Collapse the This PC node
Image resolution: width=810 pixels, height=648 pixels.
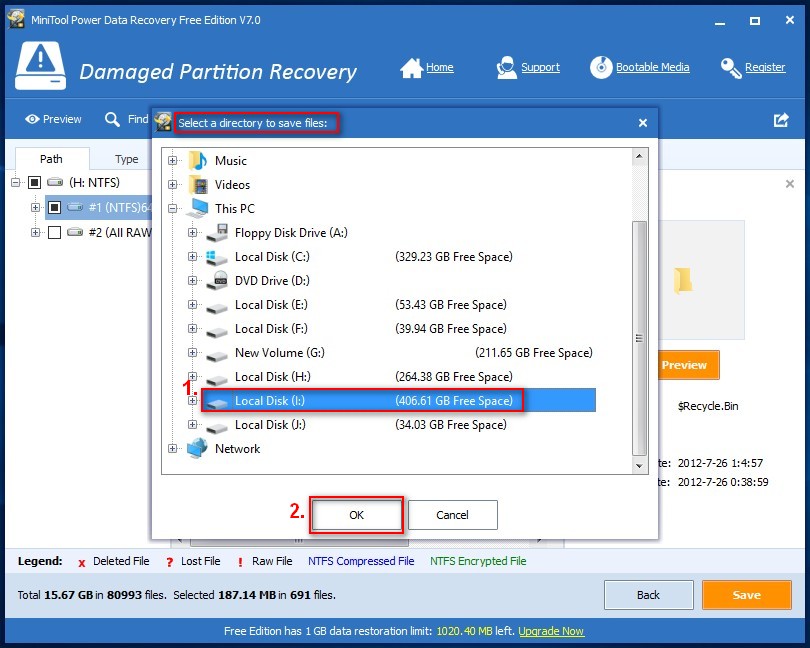coord(173,209)
